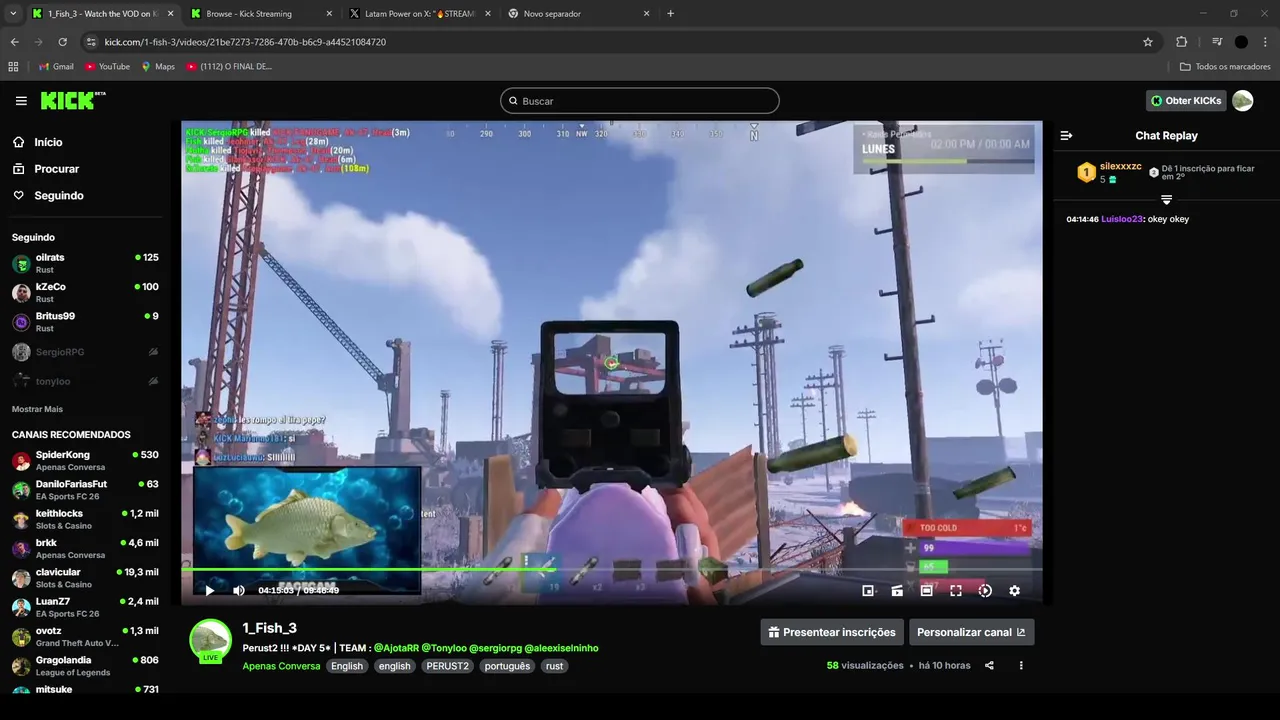This screenshot has height=720, width=1280.
Task: Open recommended channel brkk
Action: coord(85,549)
